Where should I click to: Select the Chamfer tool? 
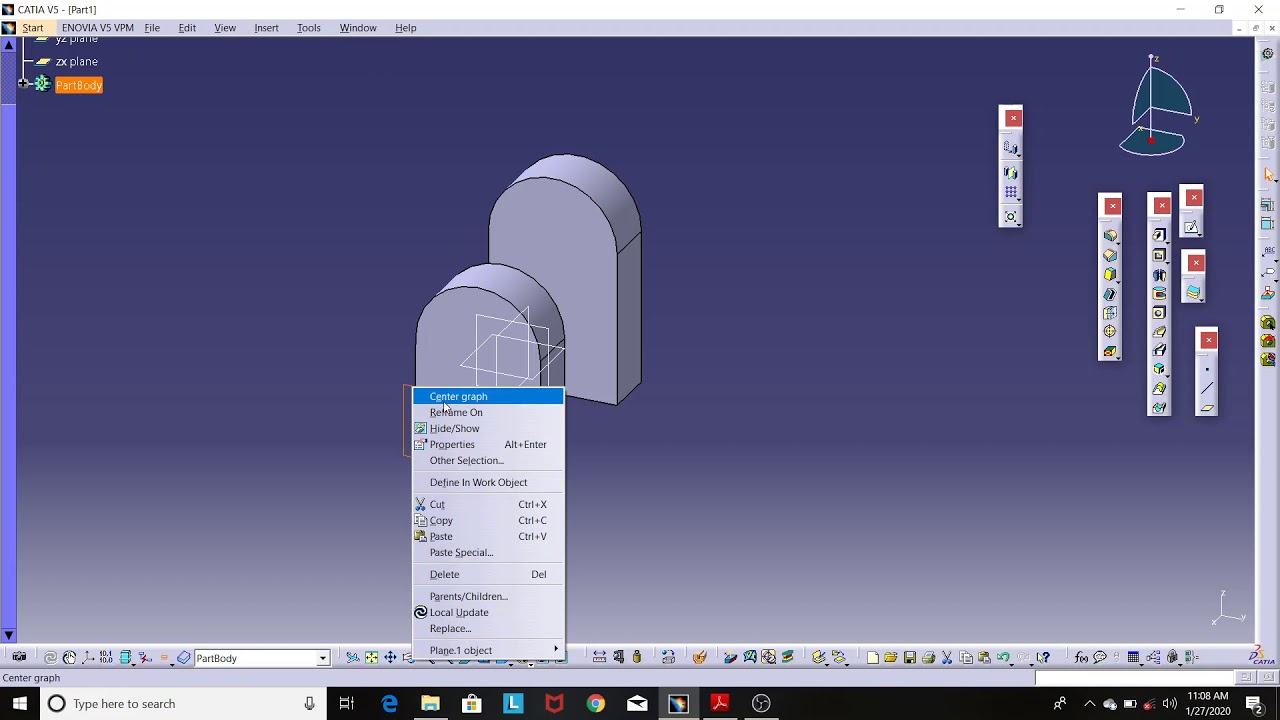click(1110, 255)
